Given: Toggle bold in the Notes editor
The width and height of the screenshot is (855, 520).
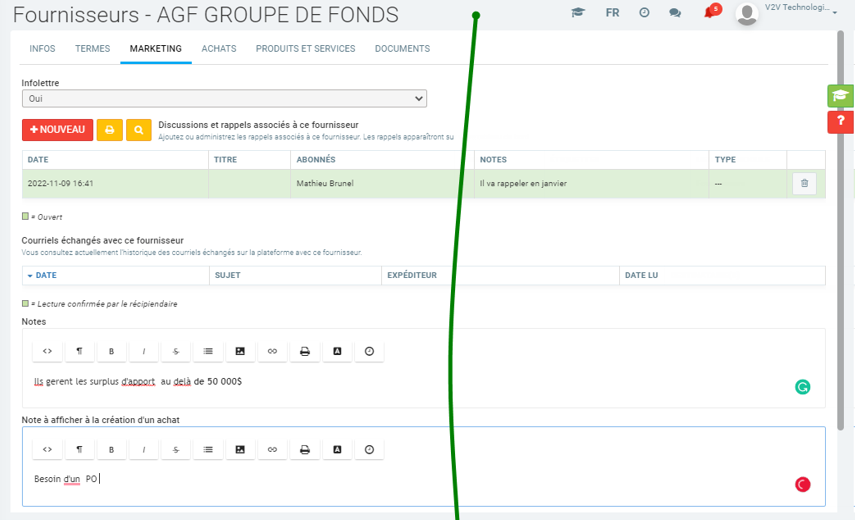Looking at the screenshot, I should pos(111,351).
